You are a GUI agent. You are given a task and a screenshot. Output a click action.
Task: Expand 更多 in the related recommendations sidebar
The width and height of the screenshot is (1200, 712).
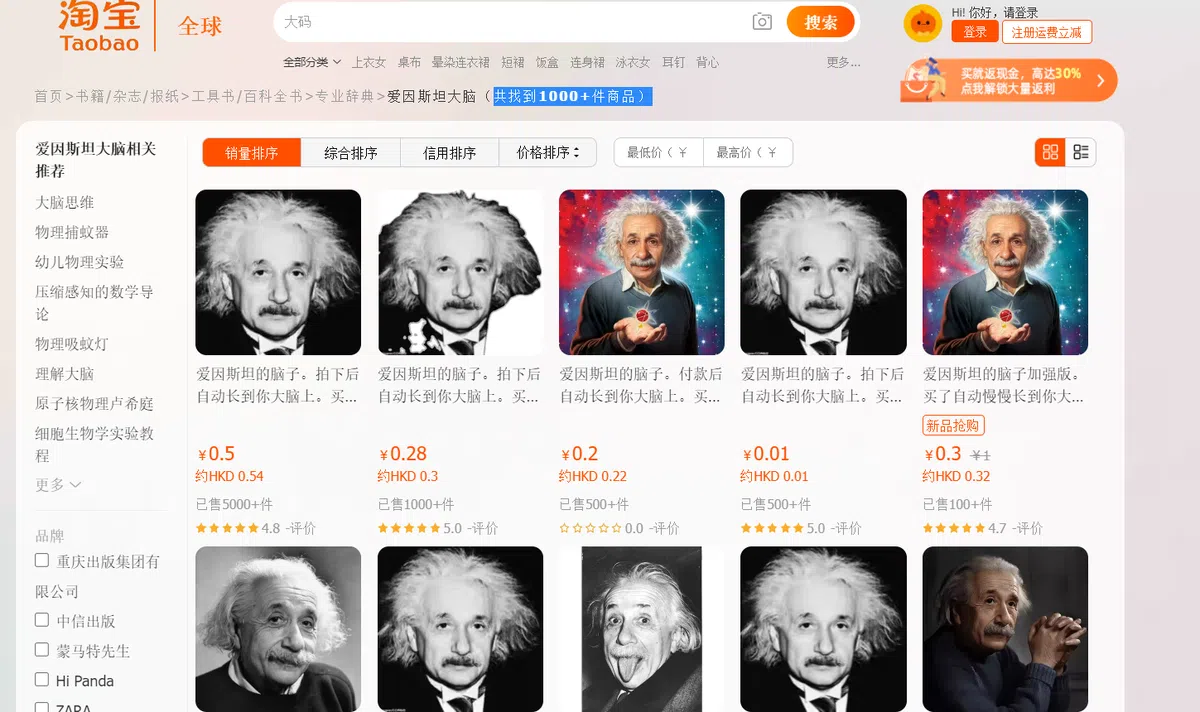pyautogui.click(x=58, y=485)
